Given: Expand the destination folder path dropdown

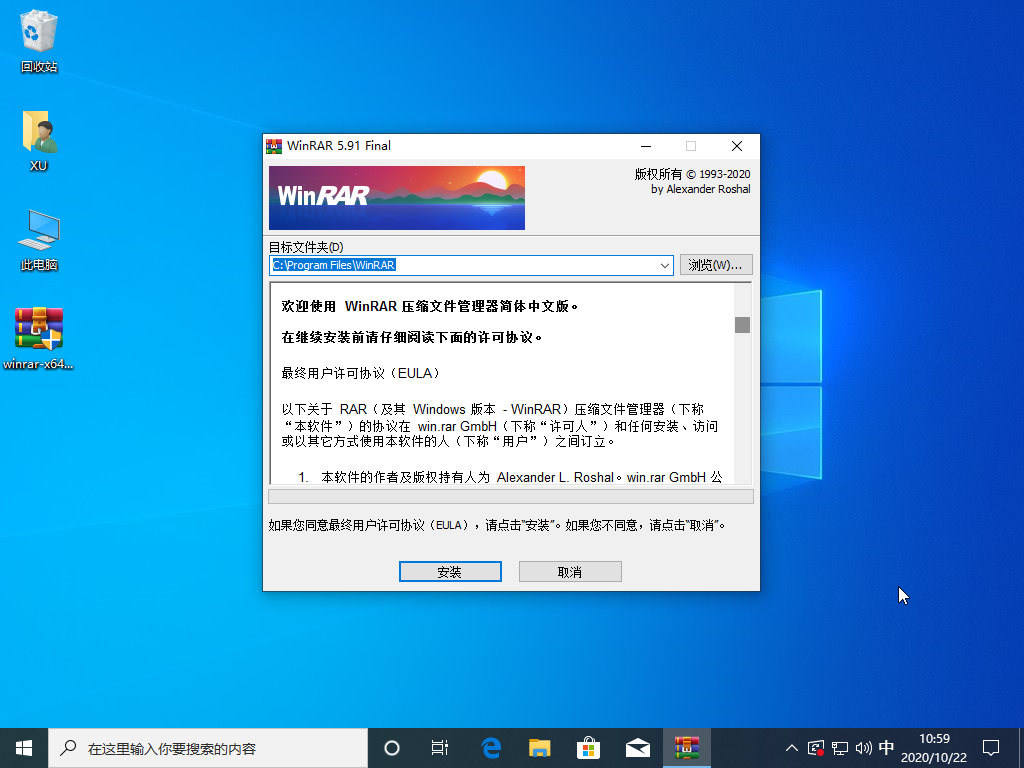Looking at the screenshot, I should (x=664, y=265).
